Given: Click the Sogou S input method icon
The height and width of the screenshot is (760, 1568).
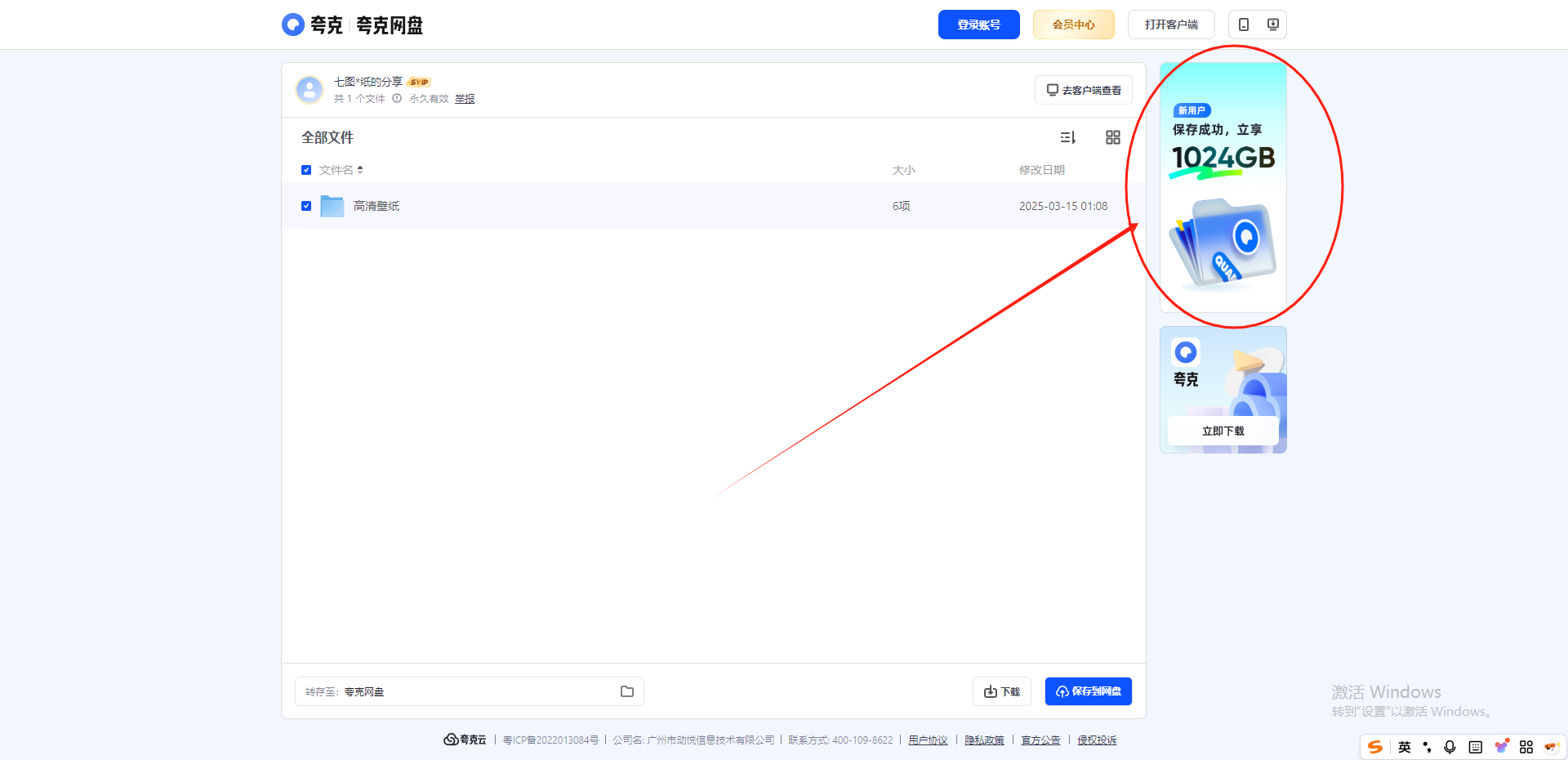Looking at the screenshot, I should click(x=1375, y=747).
